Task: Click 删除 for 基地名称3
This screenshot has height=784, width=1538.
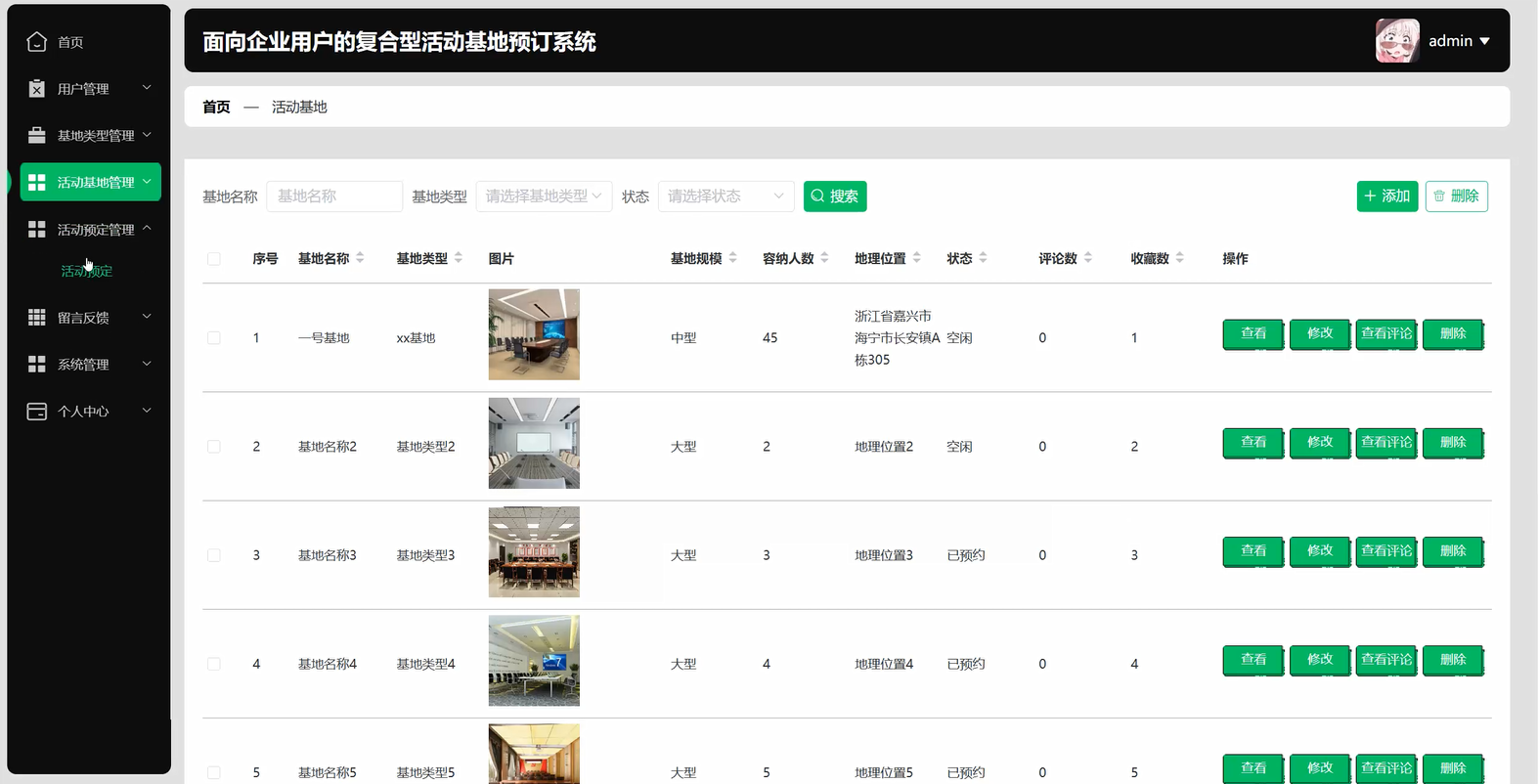Action: click(x=1453, y=551)
